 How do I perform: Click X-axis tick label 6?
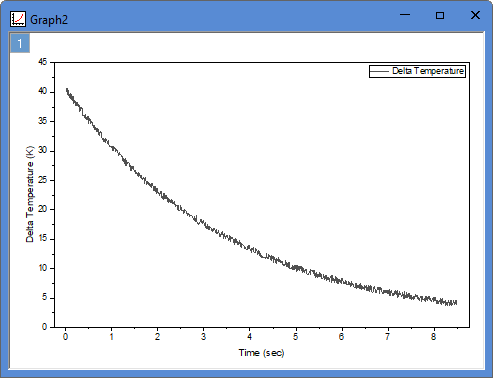[x=341, y=337]
